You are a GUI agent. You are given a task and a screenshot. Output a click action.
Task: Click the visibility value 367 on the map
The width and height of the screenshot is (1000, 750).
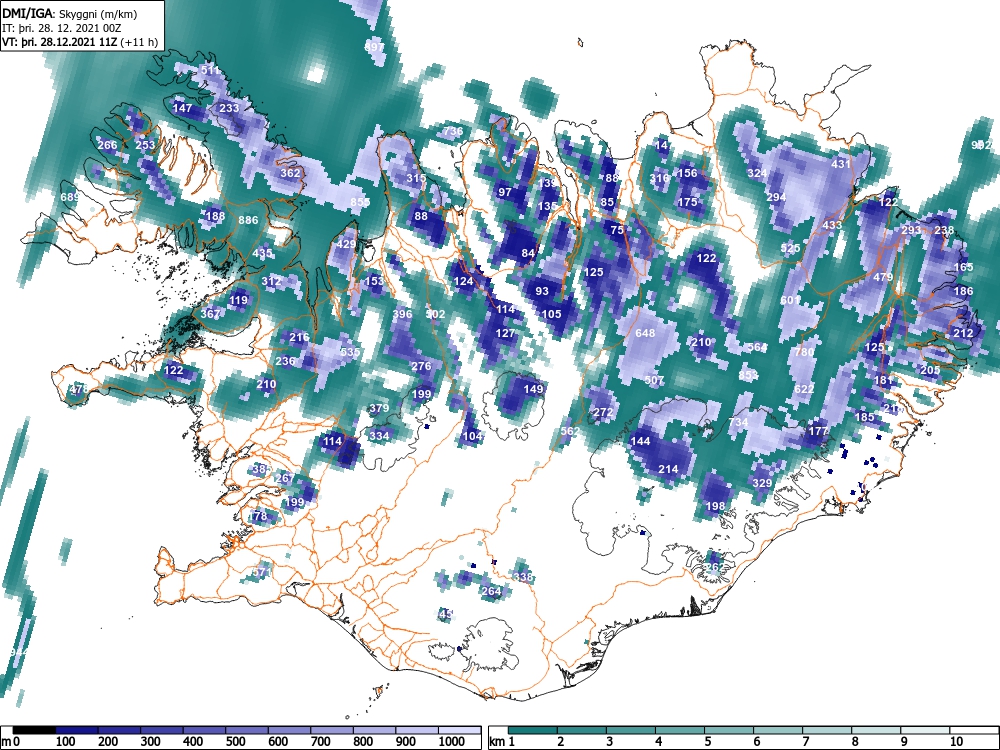point(210,314)
